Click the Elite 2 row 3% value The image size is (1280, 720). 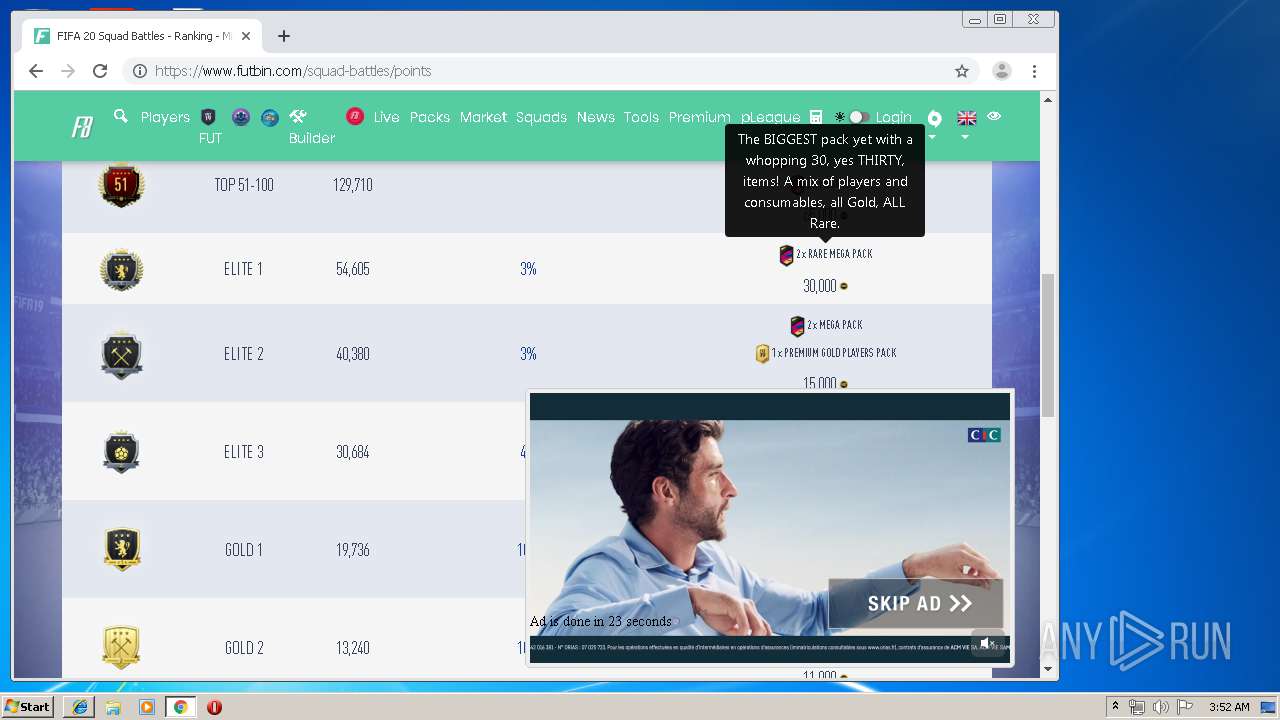point(528,354)
